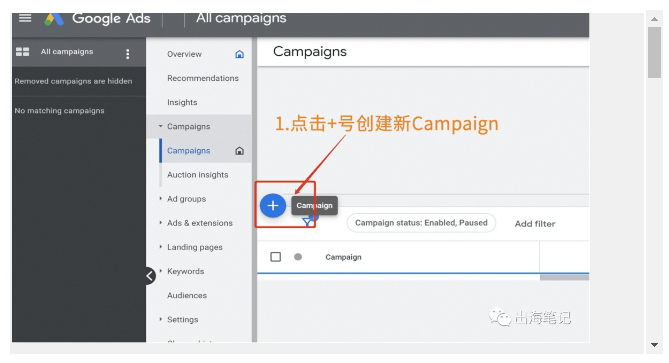Screen dimensions: 669x363
Task: Open Auction insights
Action: pos(198,175)
